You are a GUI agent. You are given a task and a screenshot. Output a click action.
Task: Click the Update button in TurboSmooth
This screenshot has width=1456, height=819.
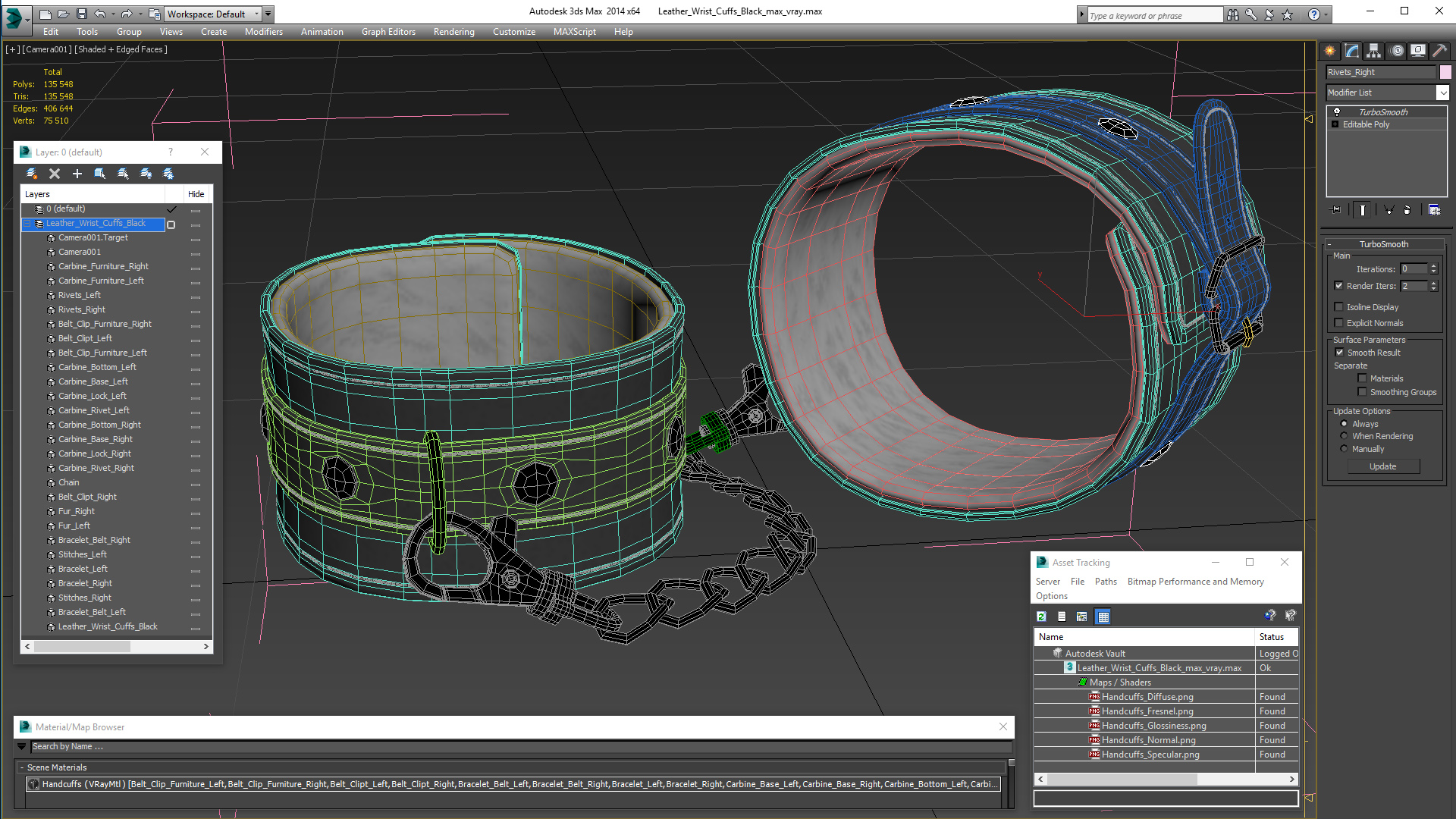[1382, 466]
